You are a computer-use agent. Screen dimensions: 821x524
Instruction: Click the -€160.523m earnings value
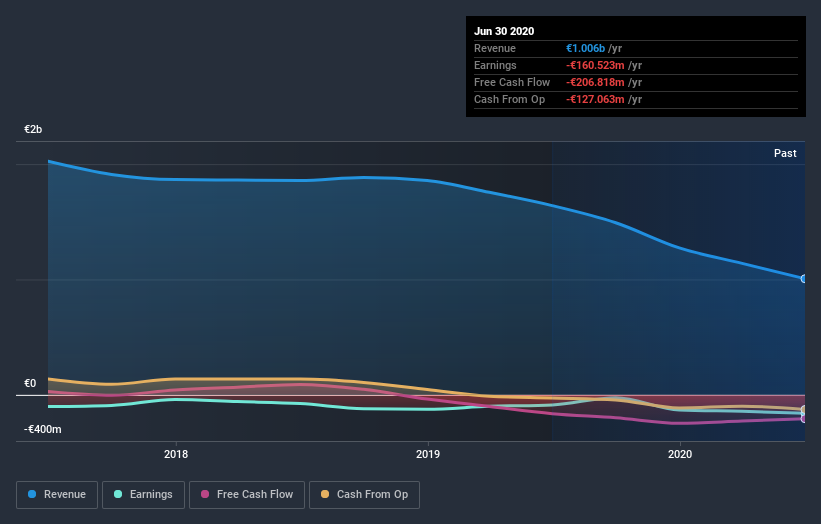tap(595, 65)
